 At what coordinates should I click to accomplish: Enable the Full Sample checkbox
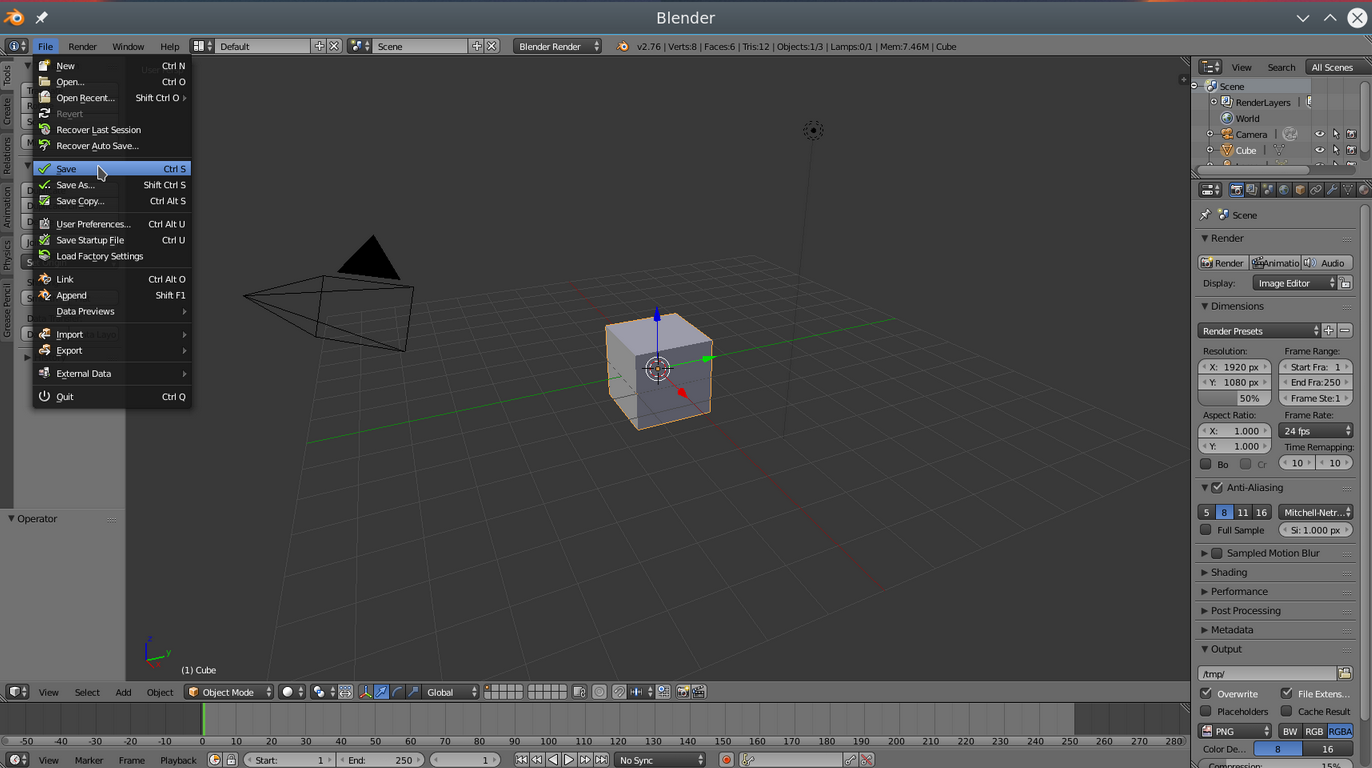tap(1206, 530)
